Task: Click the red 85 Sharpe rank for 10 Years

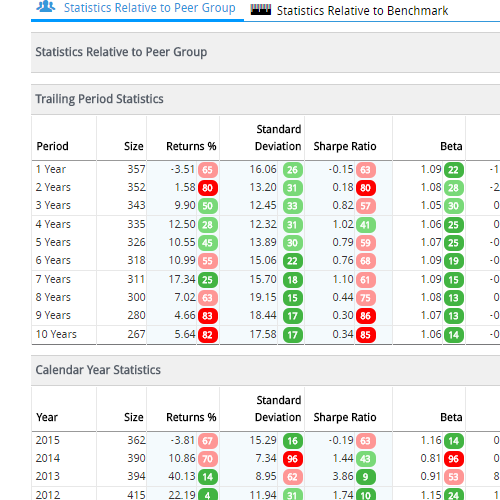Action: [x=366, y=335]
